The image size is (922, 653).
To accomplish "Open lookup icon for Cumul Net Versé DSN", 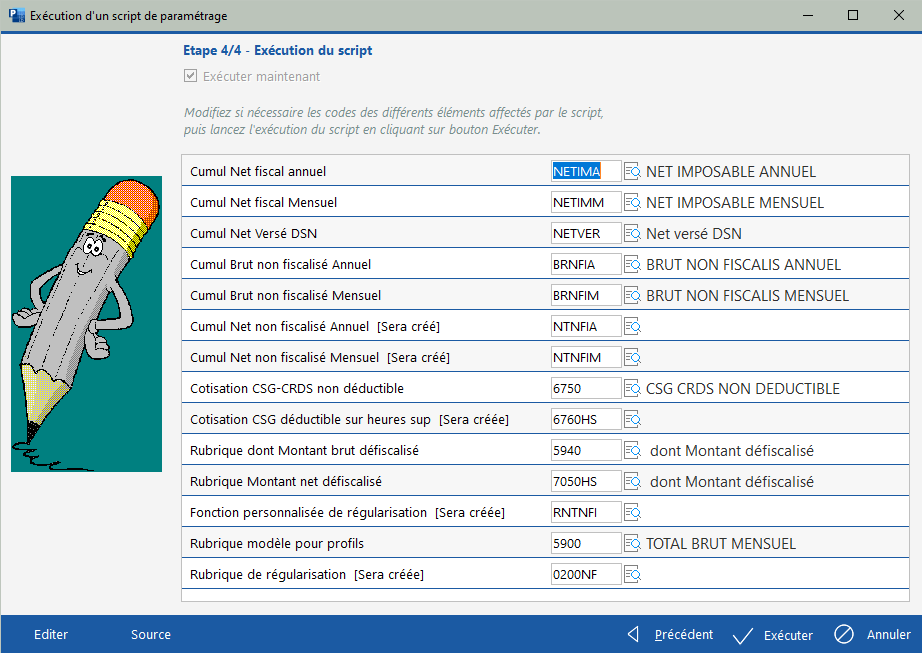I will 632,234.
